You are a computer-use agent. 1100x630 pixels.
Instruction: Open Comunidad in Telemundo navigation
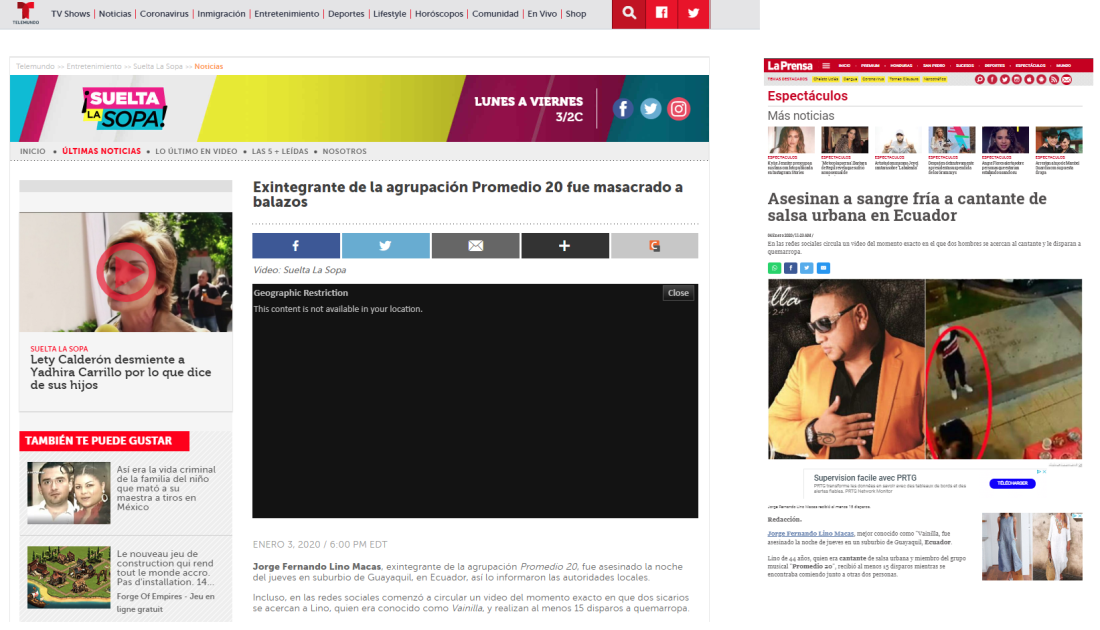pyautogui.click(x=495, y=14)
